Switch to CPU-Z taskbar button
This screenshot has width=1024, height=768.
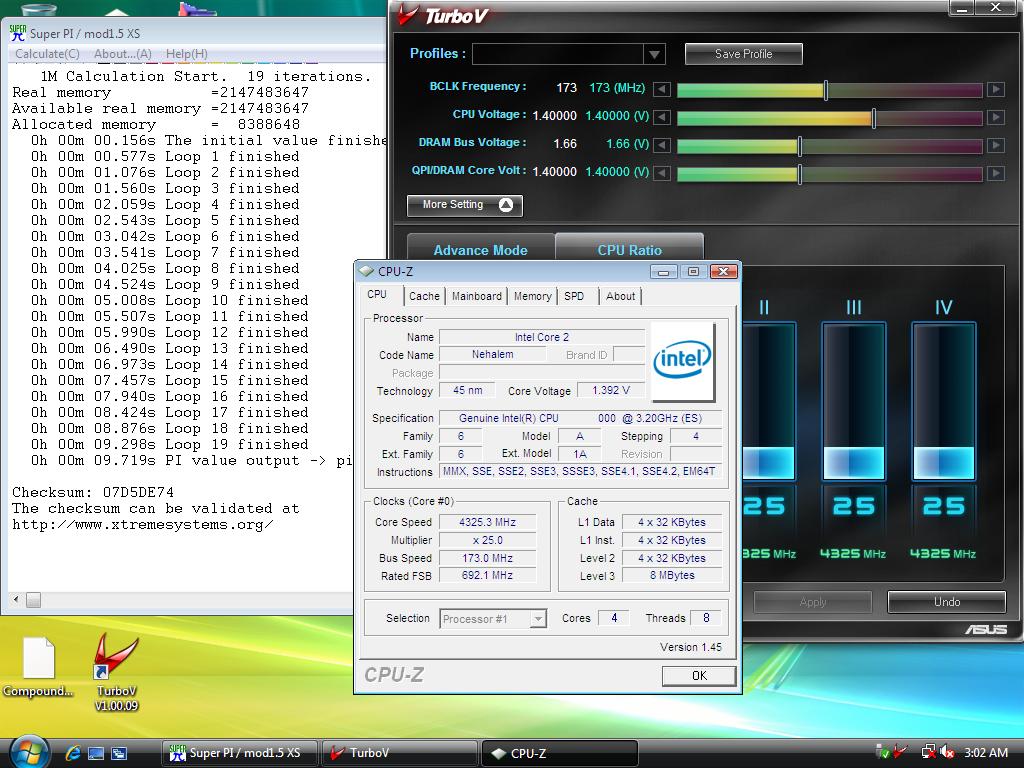pyautogui.click(x=560, y=753)
